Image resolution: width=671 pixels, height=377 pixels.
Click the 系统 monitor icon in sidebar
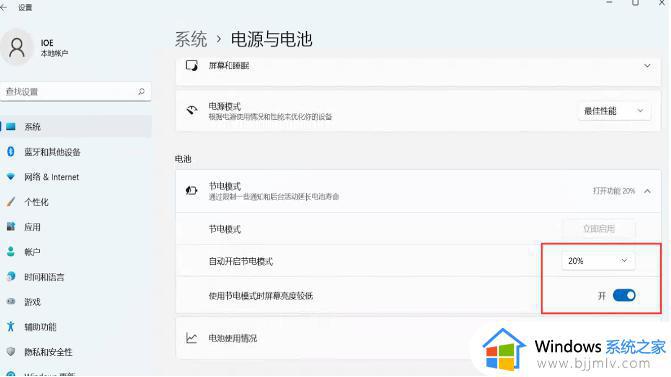(x=11, y=127)
